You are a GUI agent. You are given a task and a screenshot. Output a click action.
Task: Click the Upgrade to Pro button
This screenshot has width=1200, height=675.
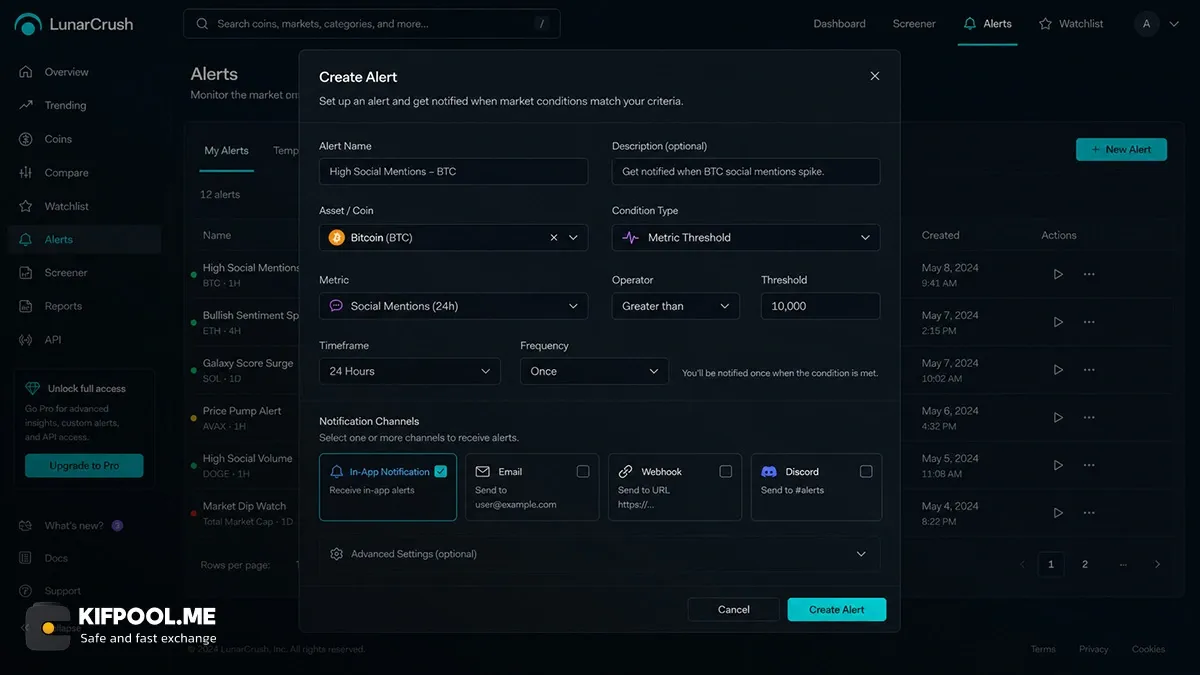click(84, 466)
